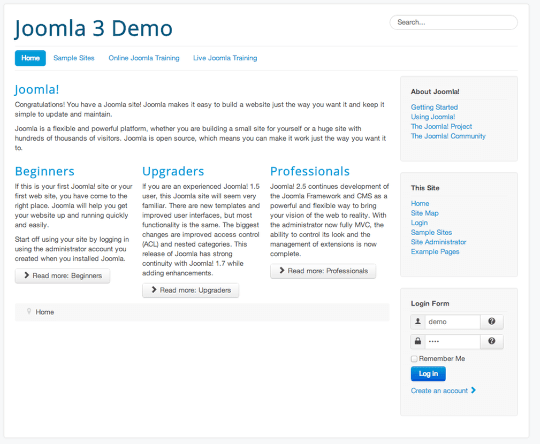Click the username field containing demo
The height and width of the screenshot is (444, 540).
coord(453,322)
